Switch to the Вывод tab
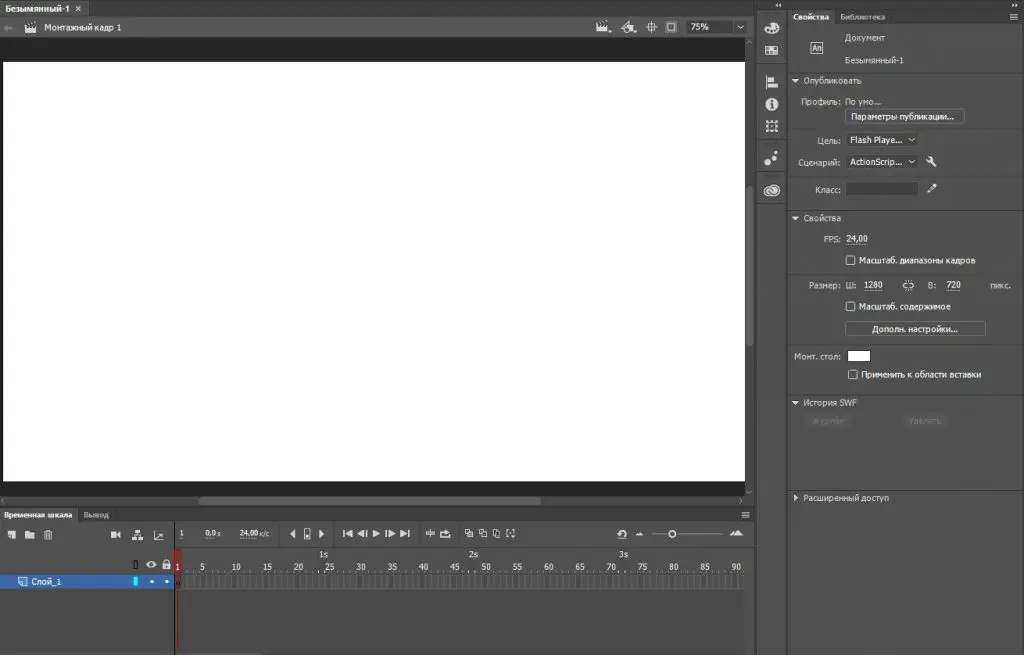 (x=96, y=515)
